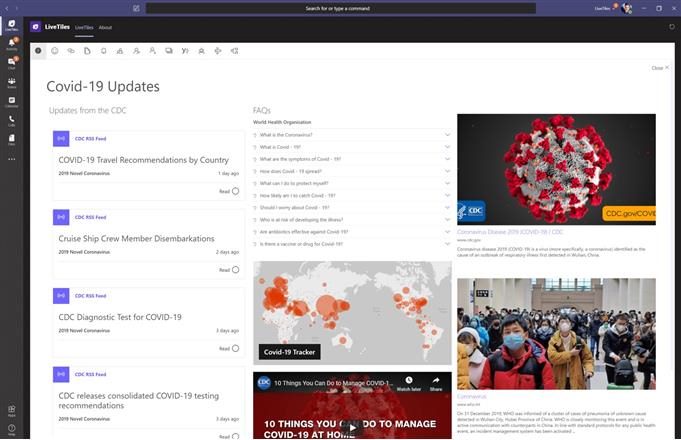Click Watch later on the YouTube video

(x=409, y=383)
